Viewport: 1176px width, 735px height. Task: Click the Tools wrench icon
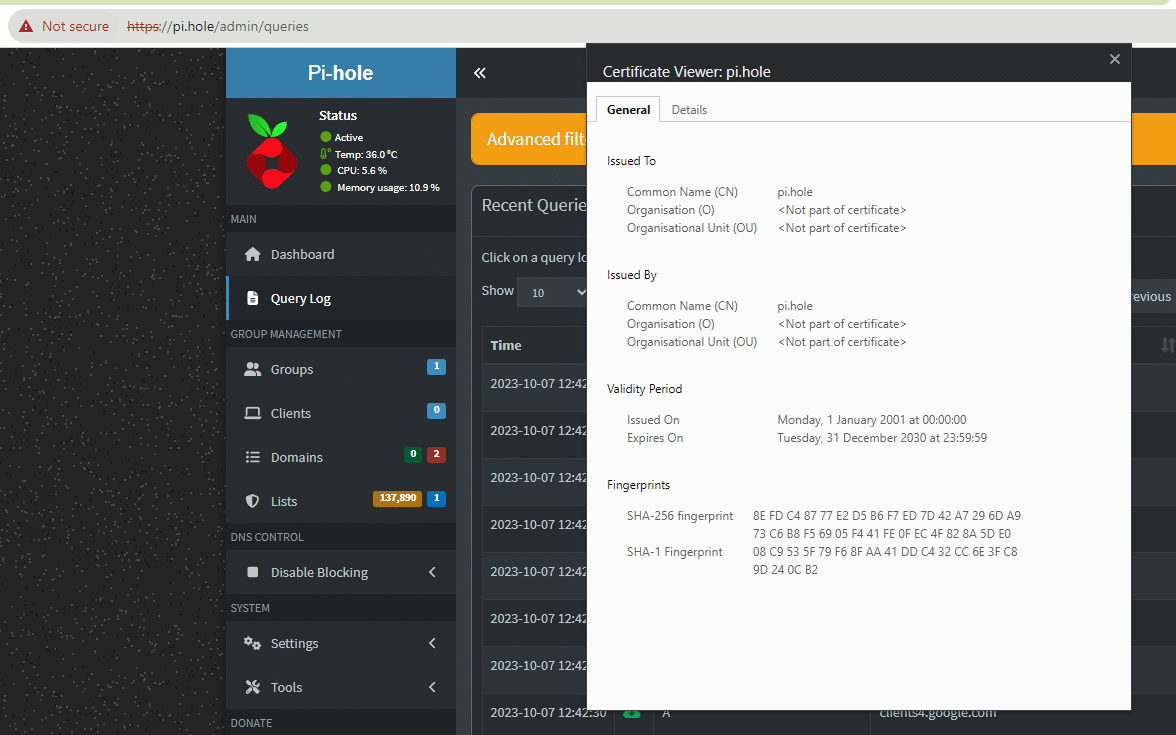(x=253, y=687)
